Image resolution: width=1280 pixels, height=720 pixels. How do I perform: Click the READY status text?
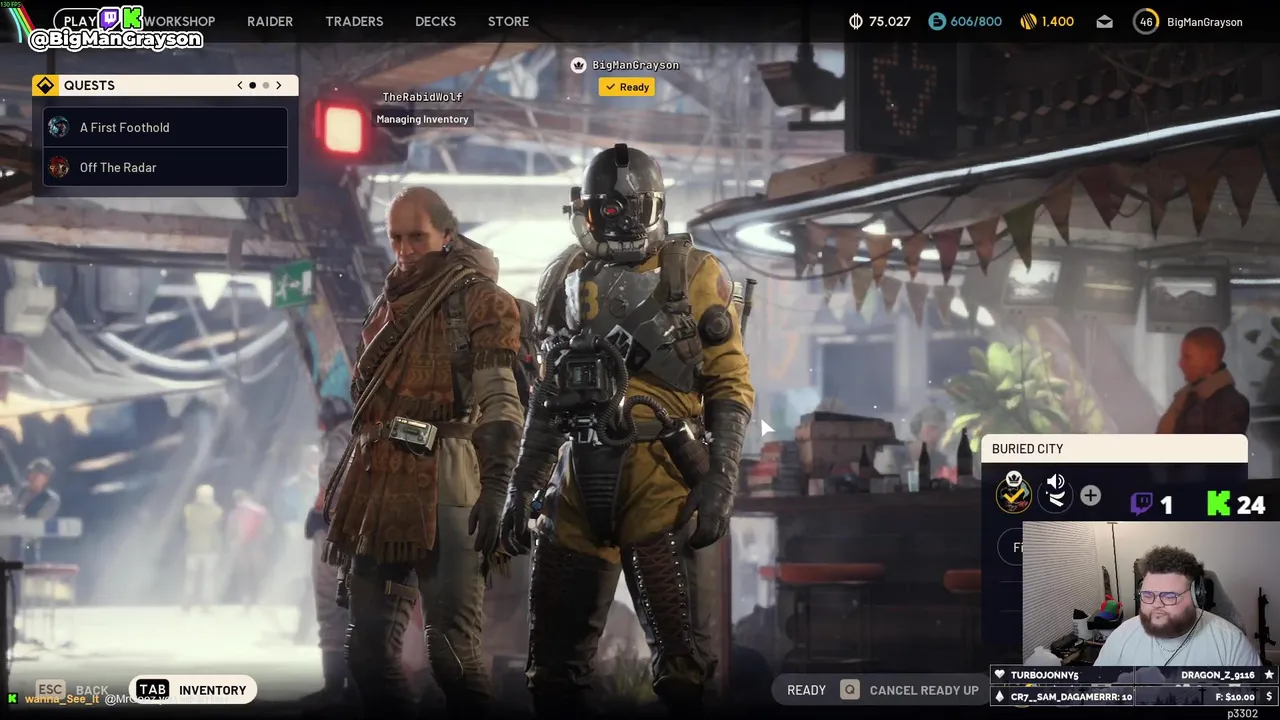[806, 690]
